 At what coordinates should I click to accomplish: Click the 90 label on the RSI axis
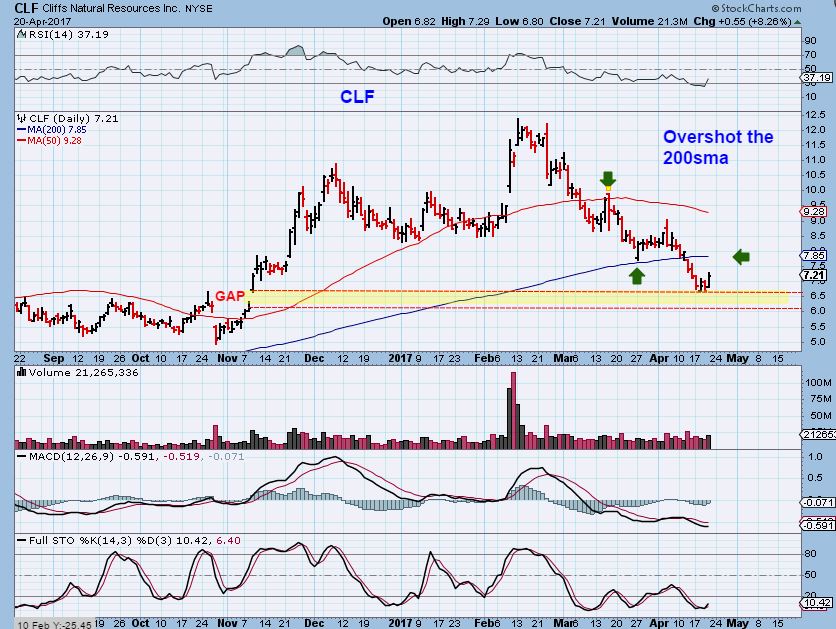(810, 41)
